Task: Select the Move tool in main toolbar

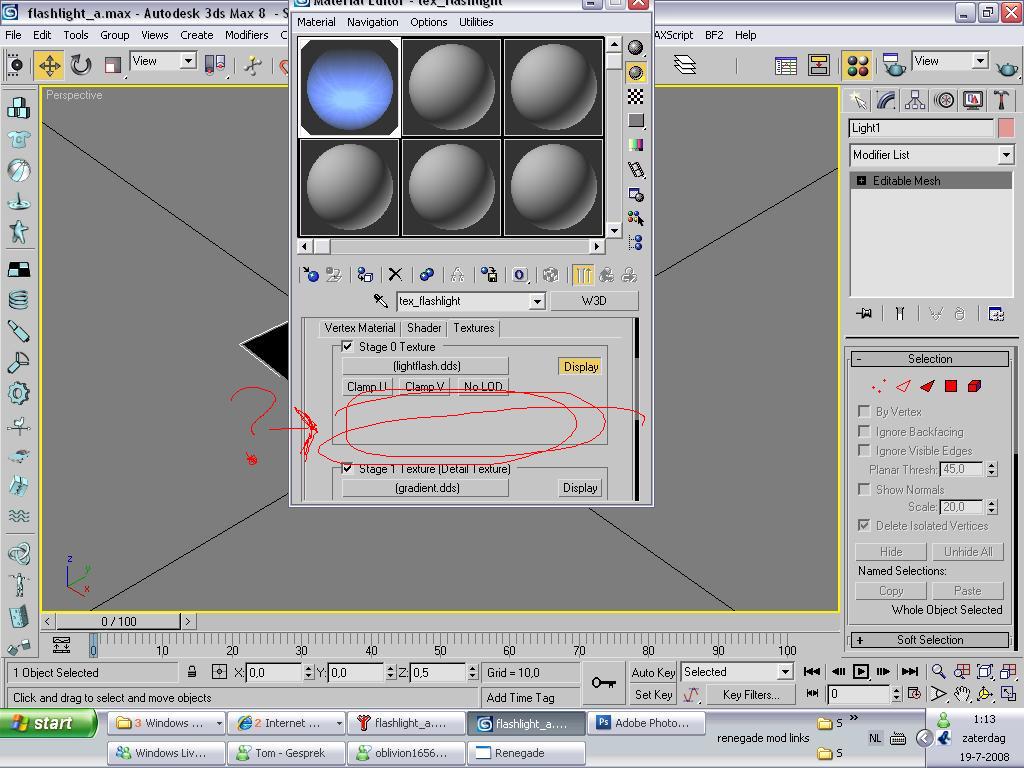Action: [49, 66]
